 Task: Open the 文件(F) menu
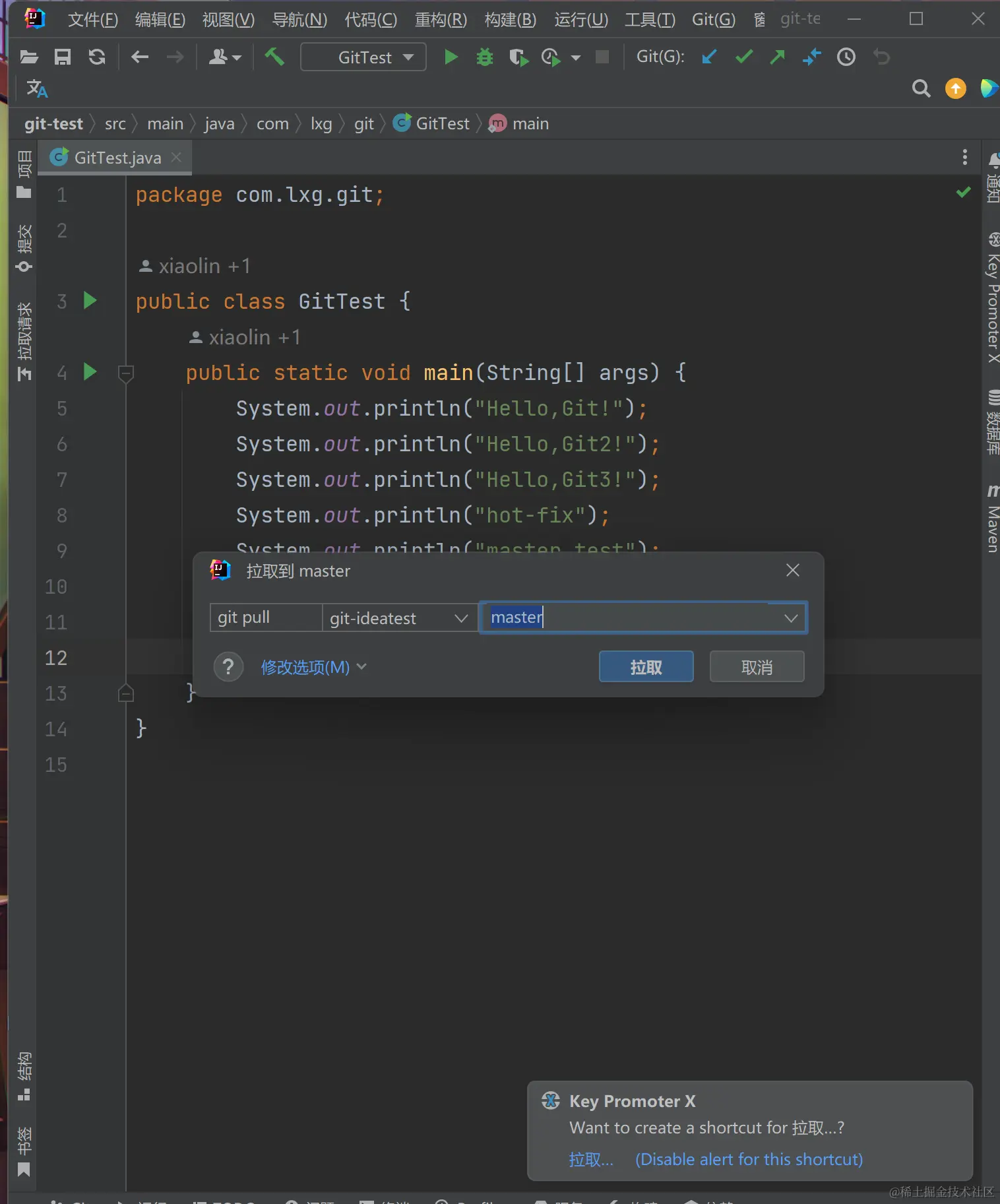93,20
